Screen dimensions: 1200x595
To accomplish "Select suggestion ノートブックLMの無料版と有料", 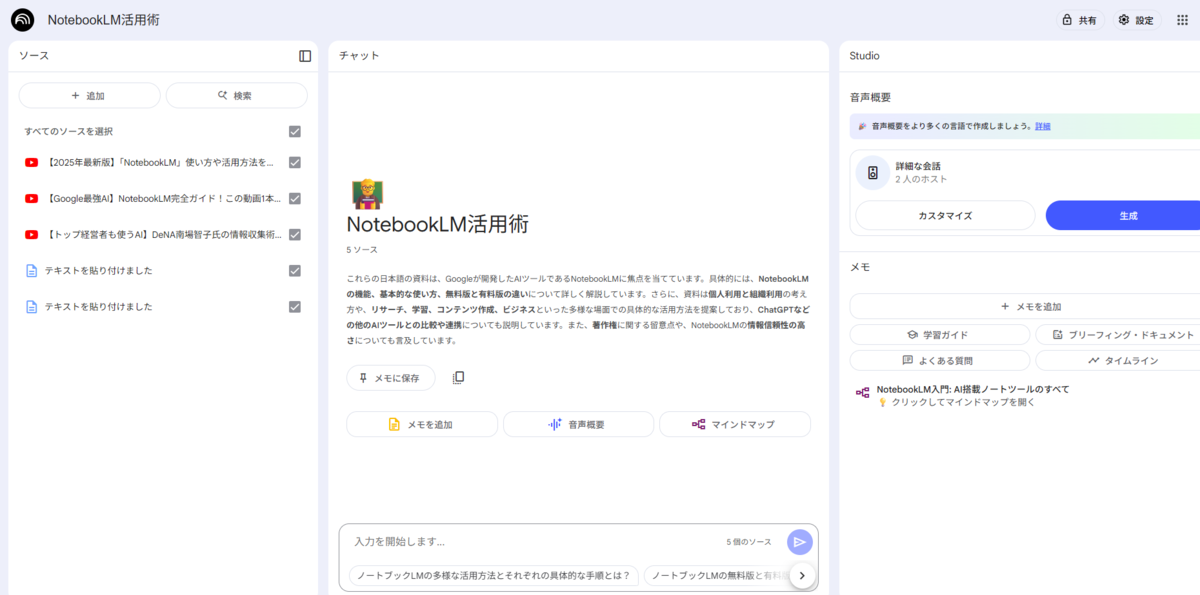I will pos(717,575).
